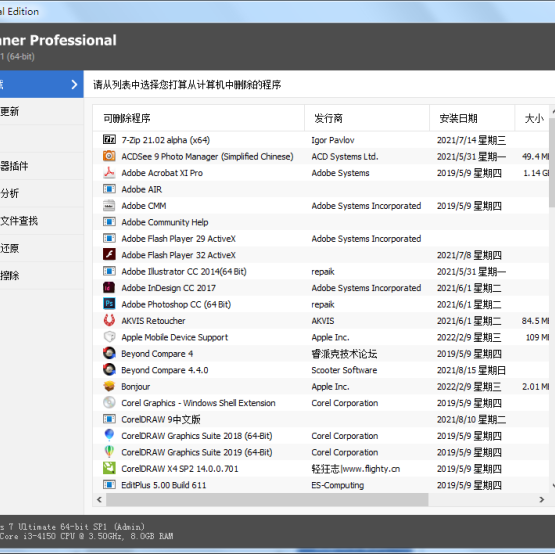Viewport: 555px width, 554px height.
Task: Click the chevron on the selected blue sidebar tab
Action: 74,84
